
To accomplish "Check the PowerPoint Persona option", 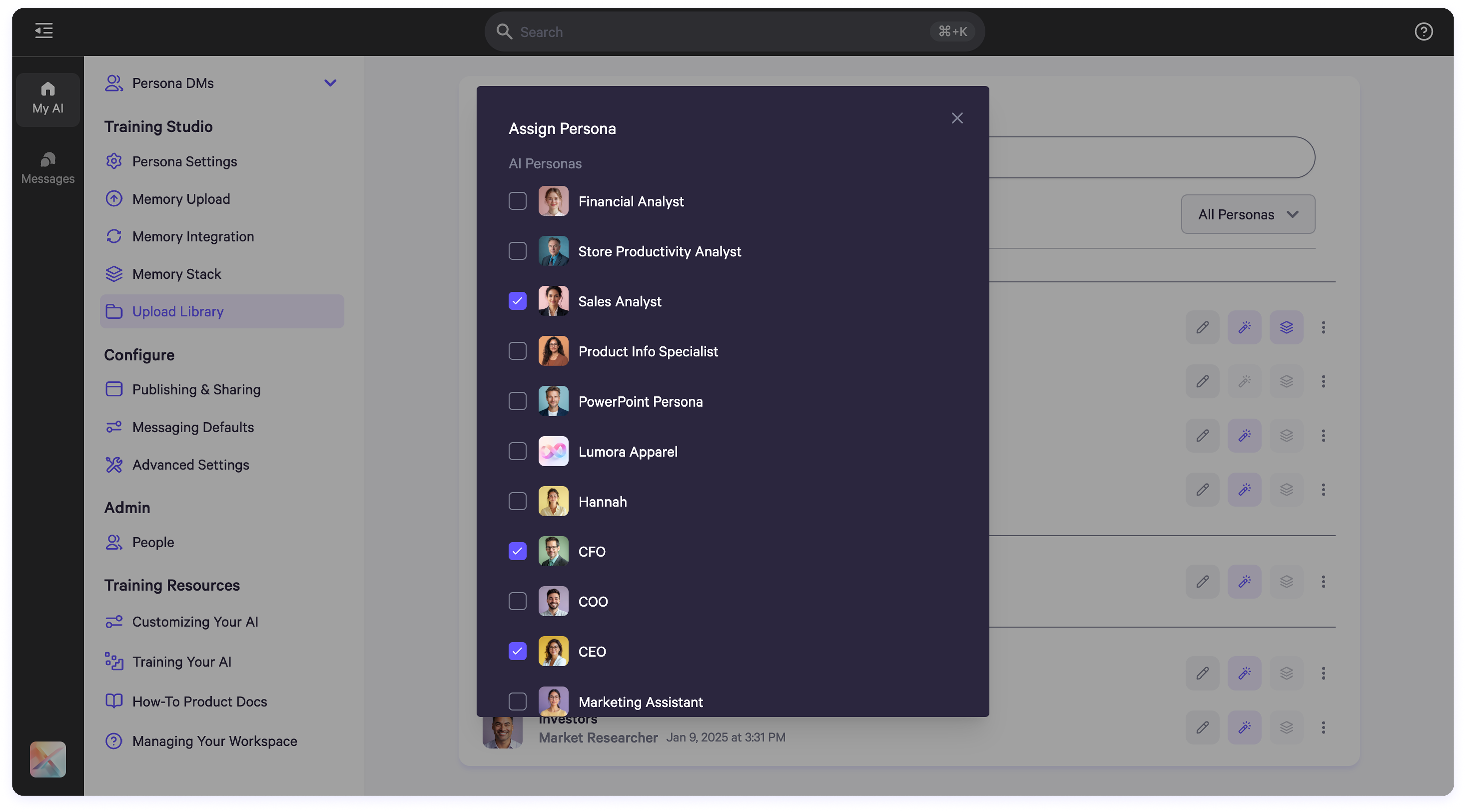I will [517, 401].
